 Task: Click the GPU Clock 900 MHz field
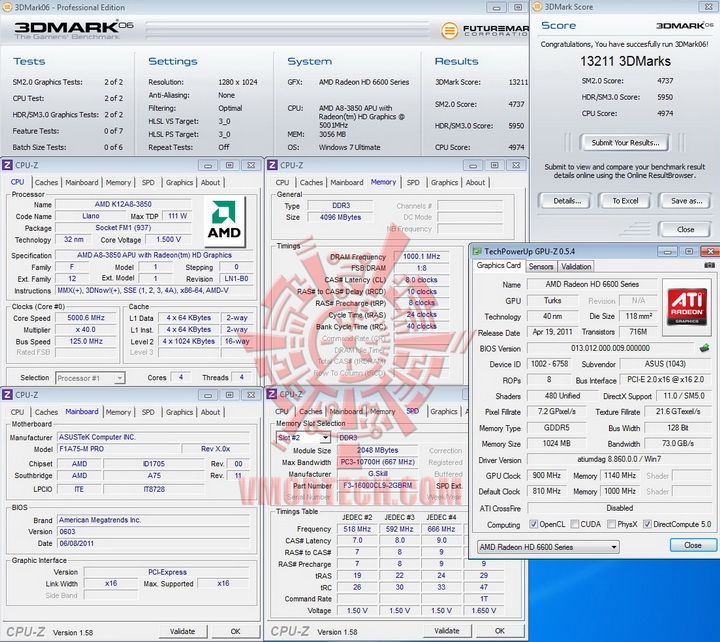tap(546, 476)
